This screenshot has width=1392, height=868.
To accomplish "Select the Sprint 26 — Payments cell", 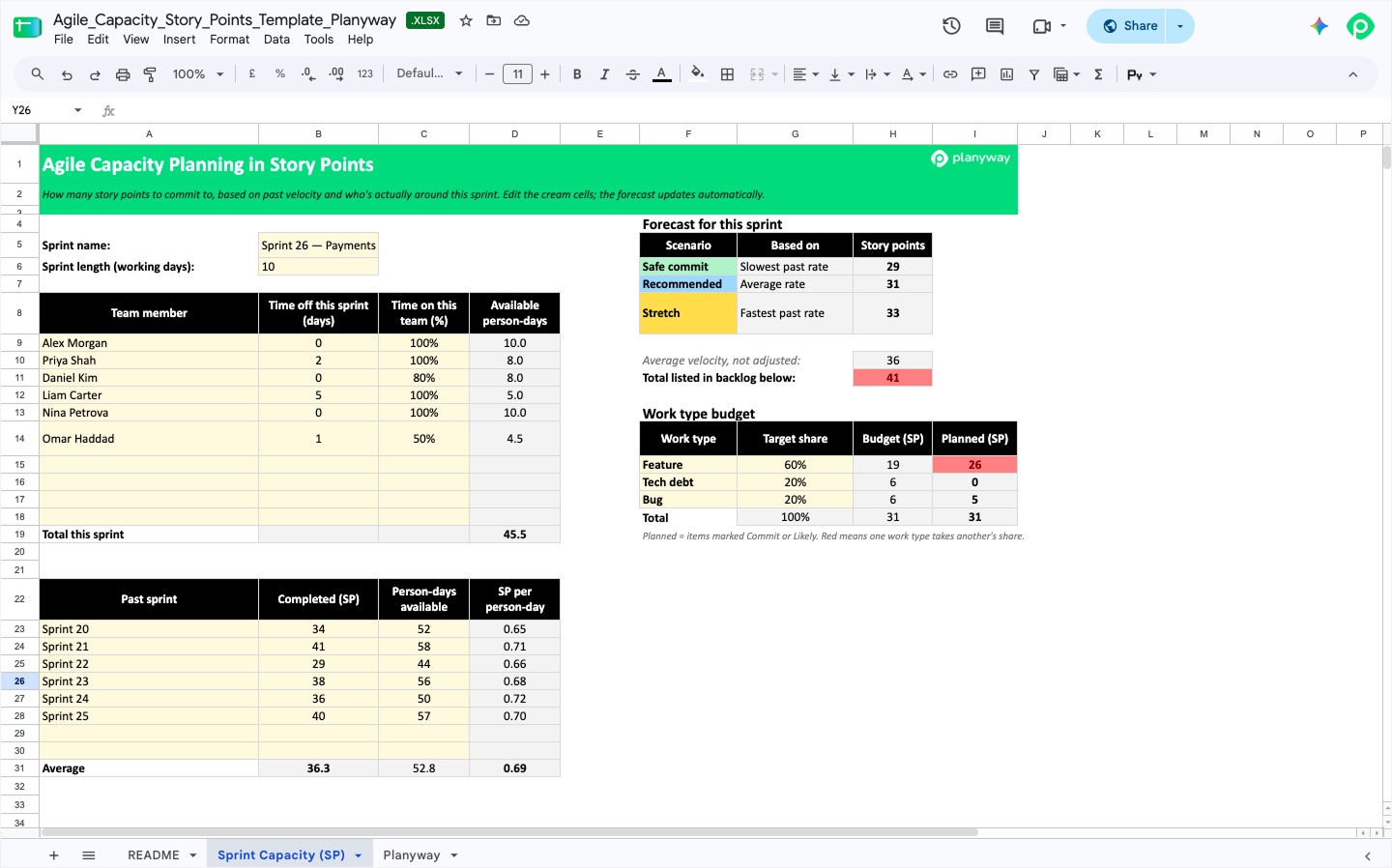I will pos(318,246).
